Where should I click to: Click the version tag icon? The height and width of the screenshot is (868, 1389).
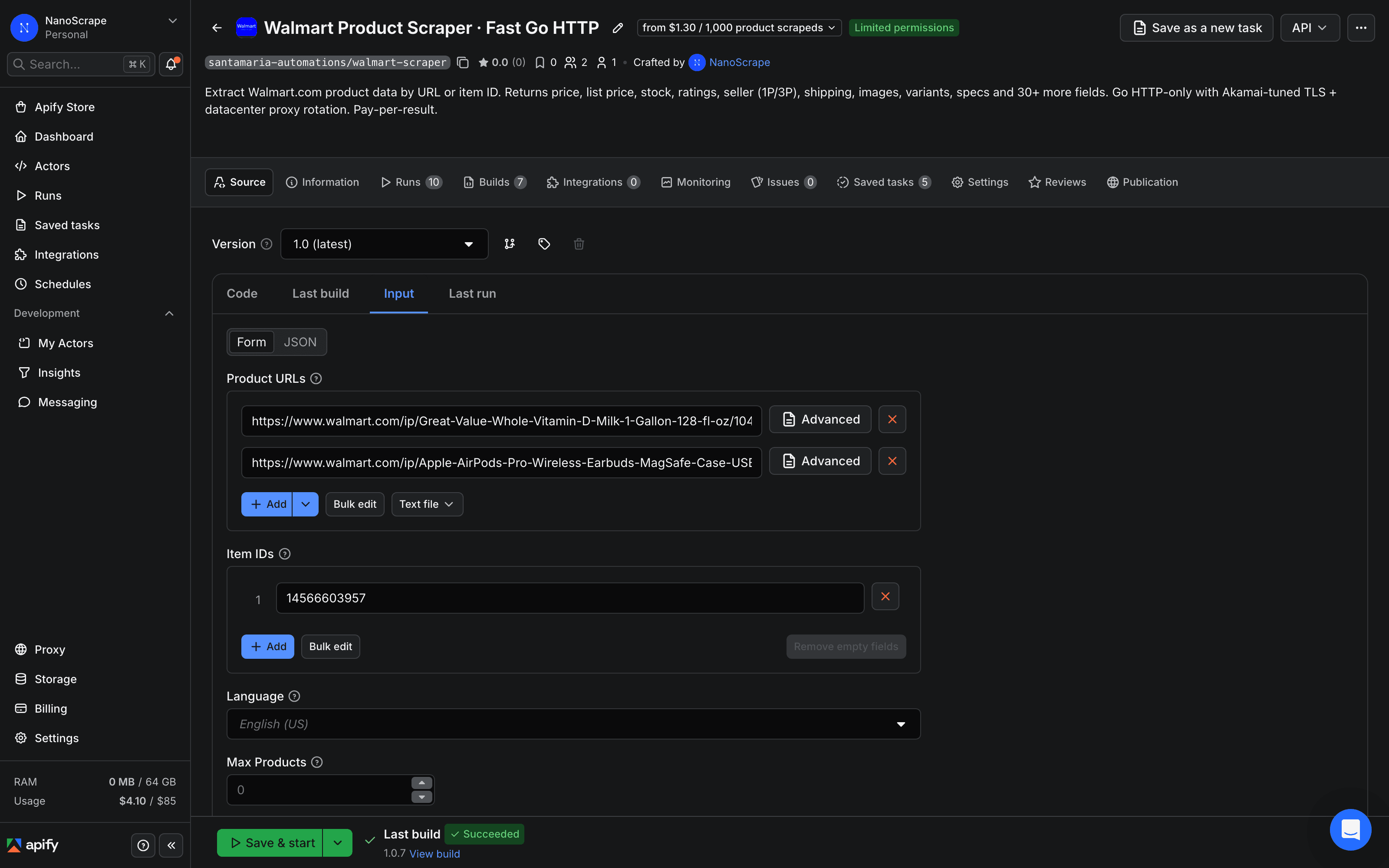[544, 244]
